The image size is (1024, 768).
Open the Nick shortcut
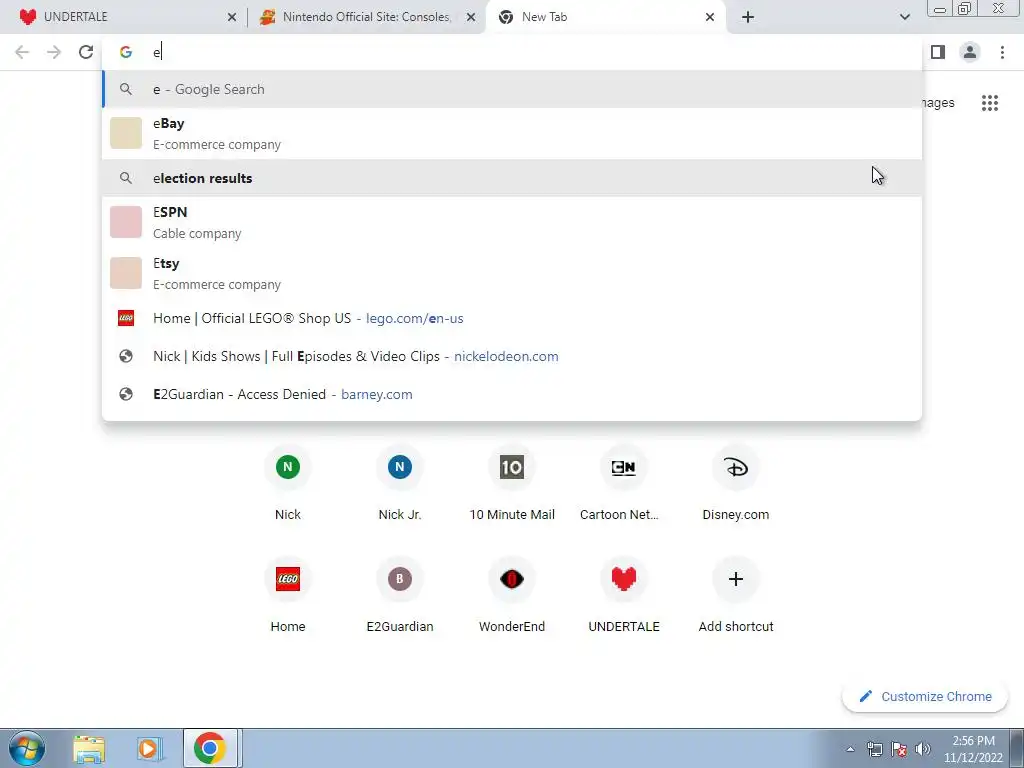click(288, 484)
